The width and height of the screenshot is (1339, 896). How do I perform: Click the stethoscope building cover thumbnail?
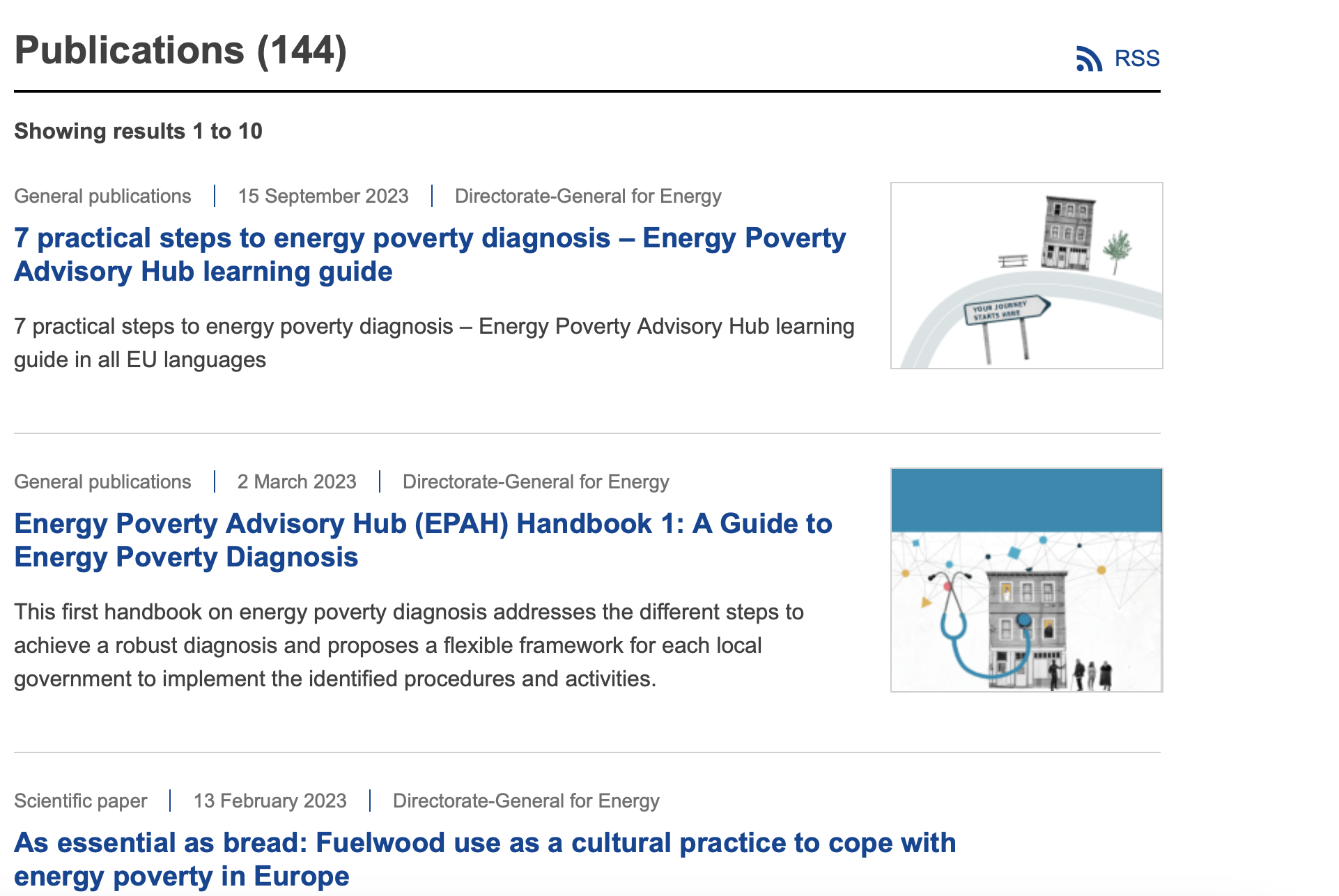[x=1027, y=580]
